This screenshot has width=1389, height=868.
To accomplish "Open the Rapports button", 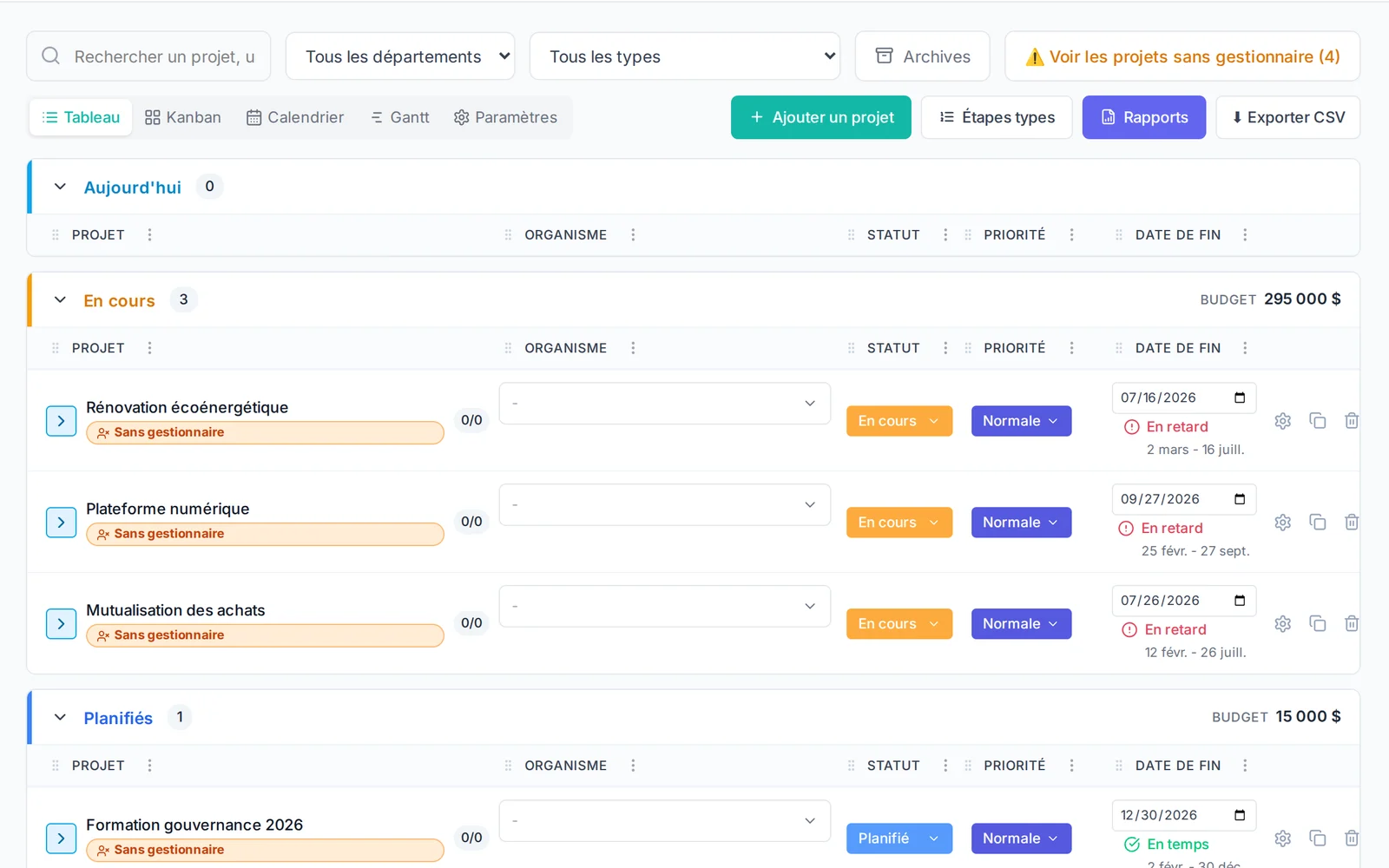I will coord(1144,117).
